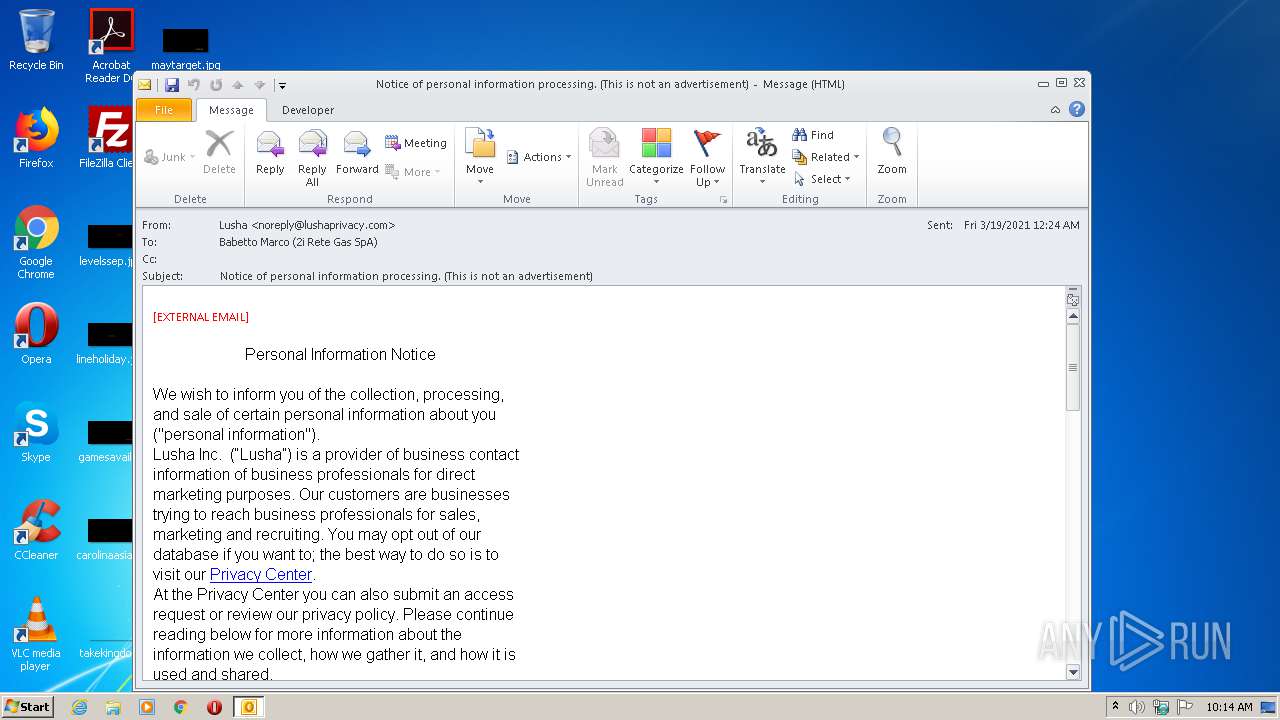
Task: Expand the Related dropdown
Action: (x=826, y=157)
